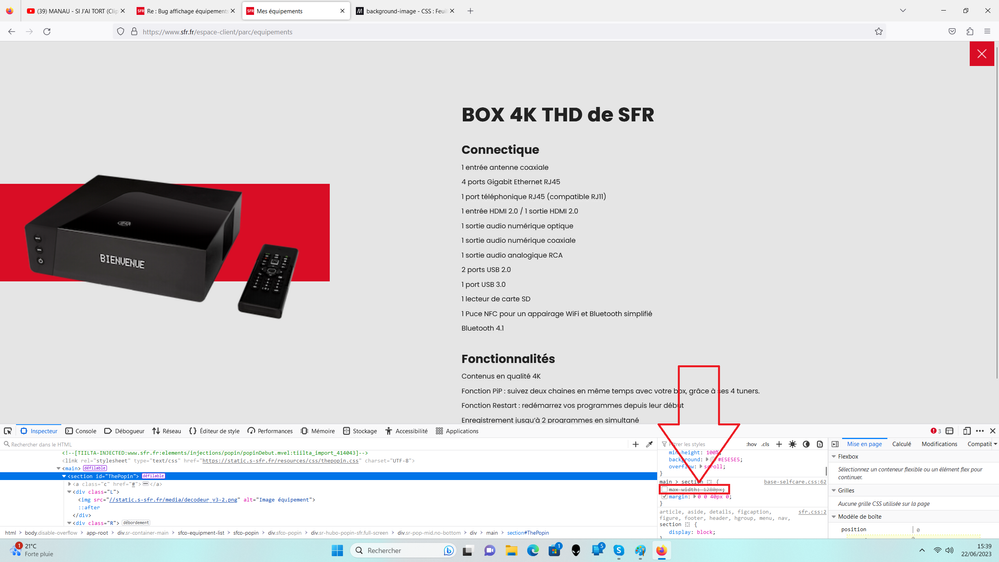
Task: Open the Performances tab
Action: click(270, 431)
